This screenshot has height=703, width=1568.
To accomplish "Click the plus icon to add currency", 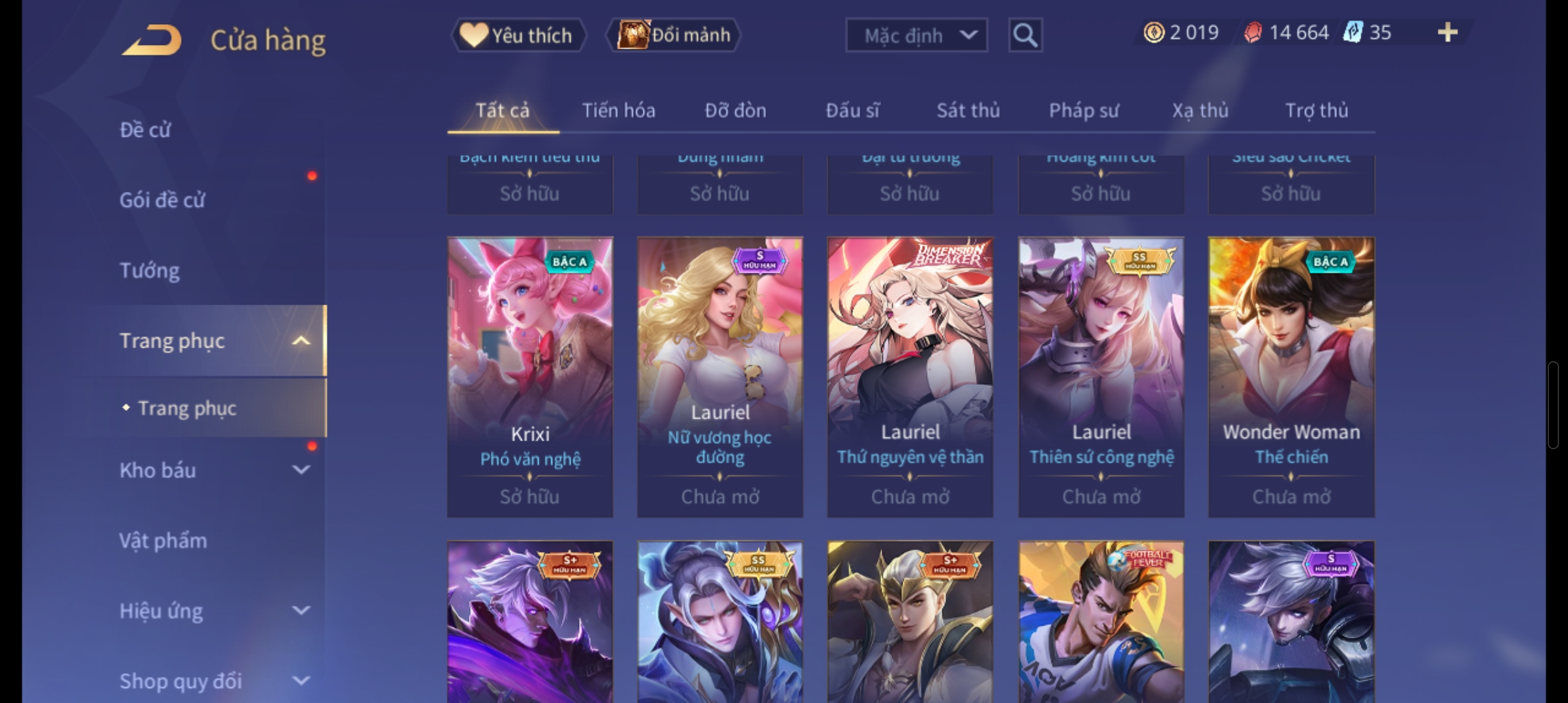I will pos(1447,33).
